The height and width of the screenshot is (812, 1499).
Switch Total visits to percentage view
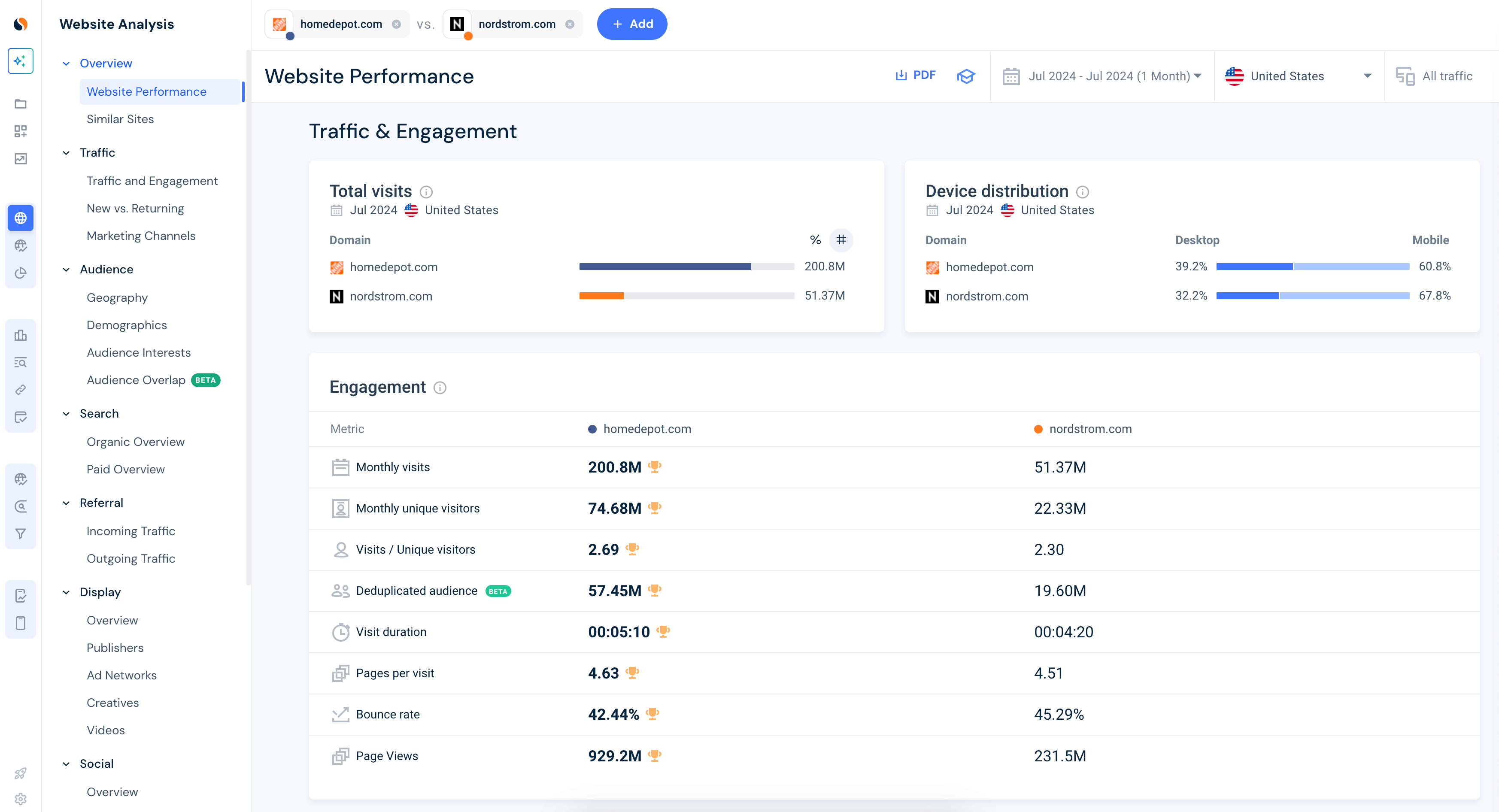pyautogui.click(x=815, y=240)
